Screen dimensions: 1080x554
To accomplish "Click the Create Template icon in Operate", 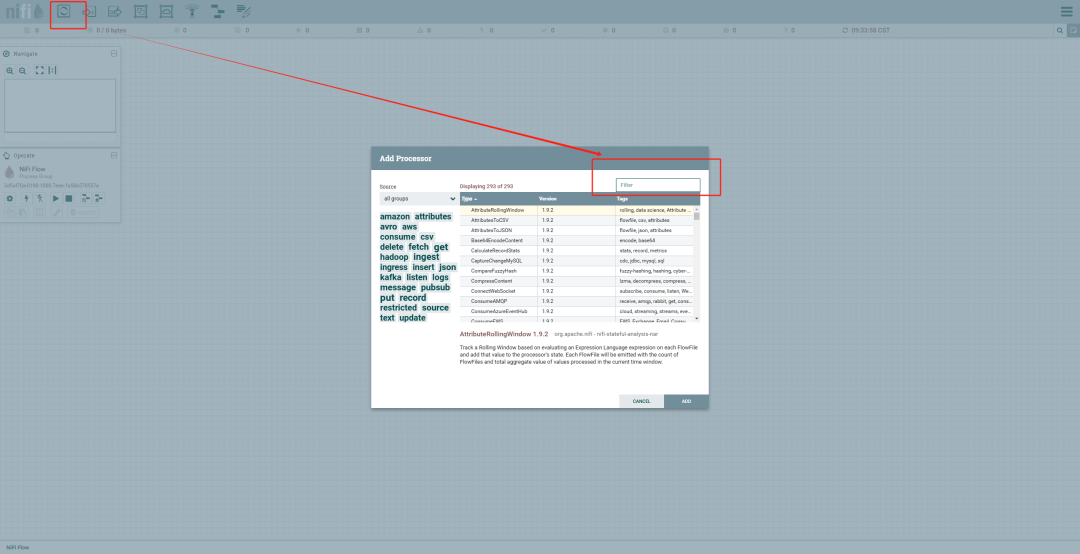I will coord(86,198).
